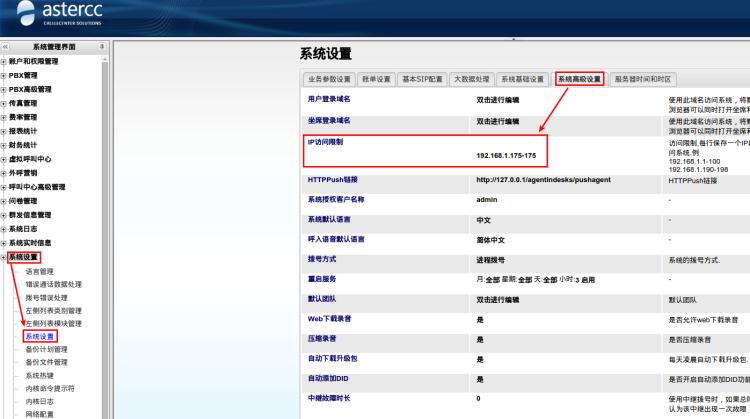Expand the 呼叫中心高级管理 tree node
This screenshot has width=750, height=419.
click(x=4, y=187)
